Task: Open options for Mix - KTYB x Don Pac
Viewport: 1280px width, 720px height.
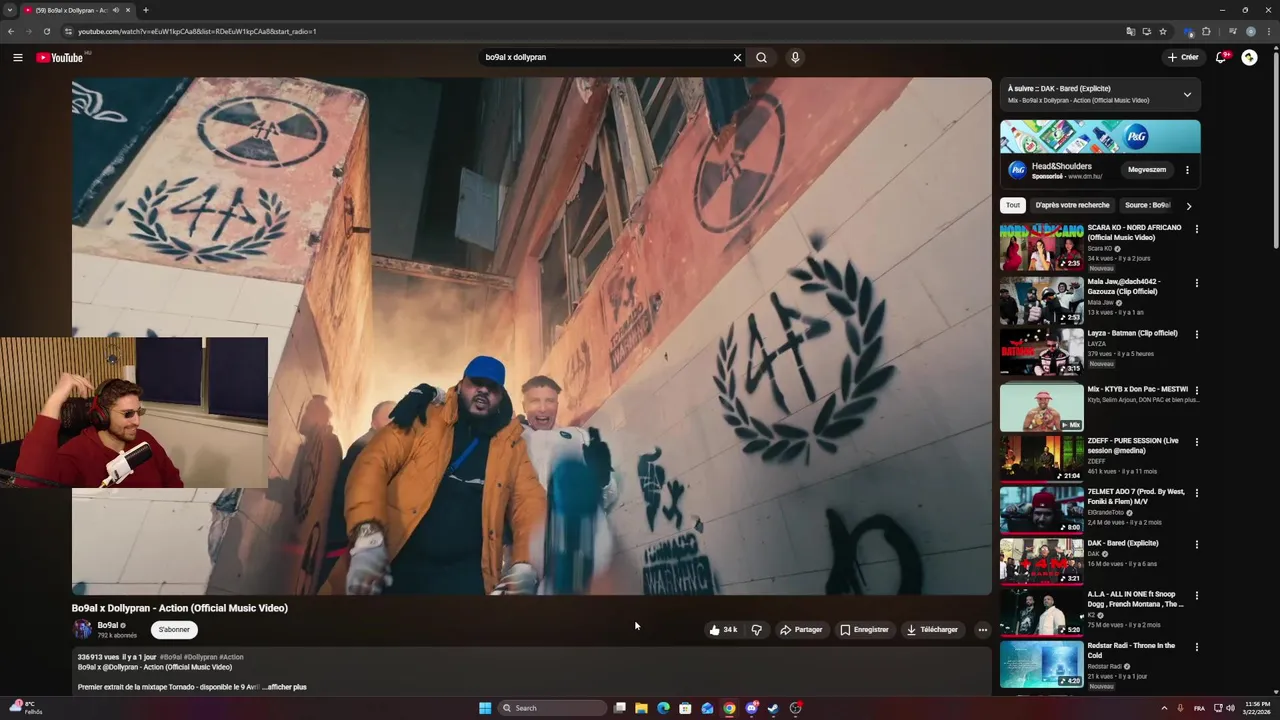Action: [x=1196, y=390]
